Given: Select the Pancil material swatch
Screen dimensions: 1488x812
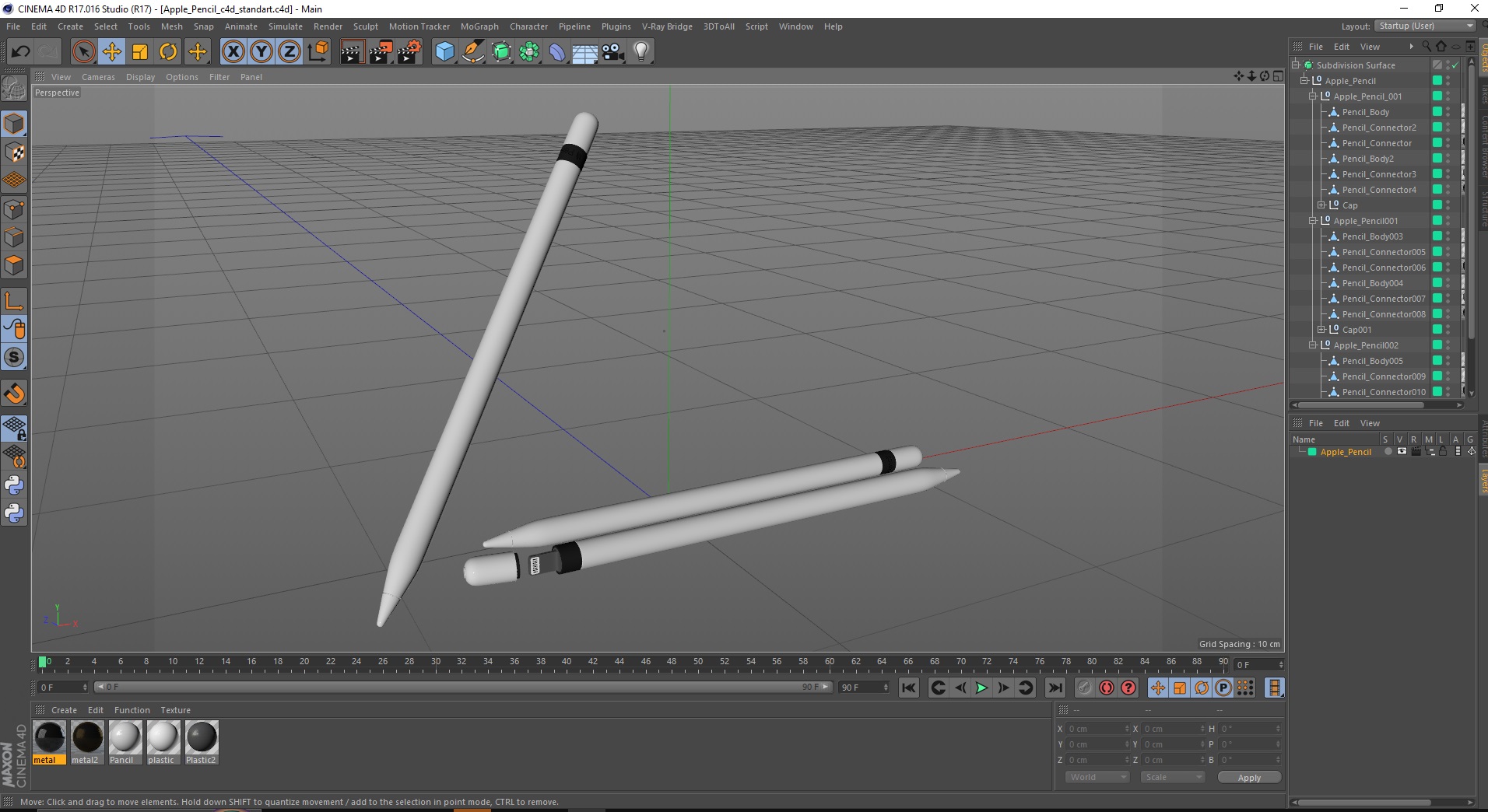Looking at the screenshot, I should click(125, 742).
